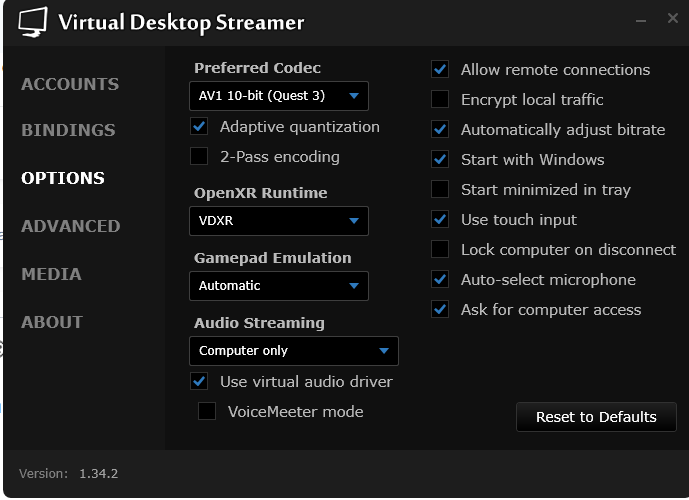Minimize the Virtual Desktop Streamer window

tap(644, 20)
